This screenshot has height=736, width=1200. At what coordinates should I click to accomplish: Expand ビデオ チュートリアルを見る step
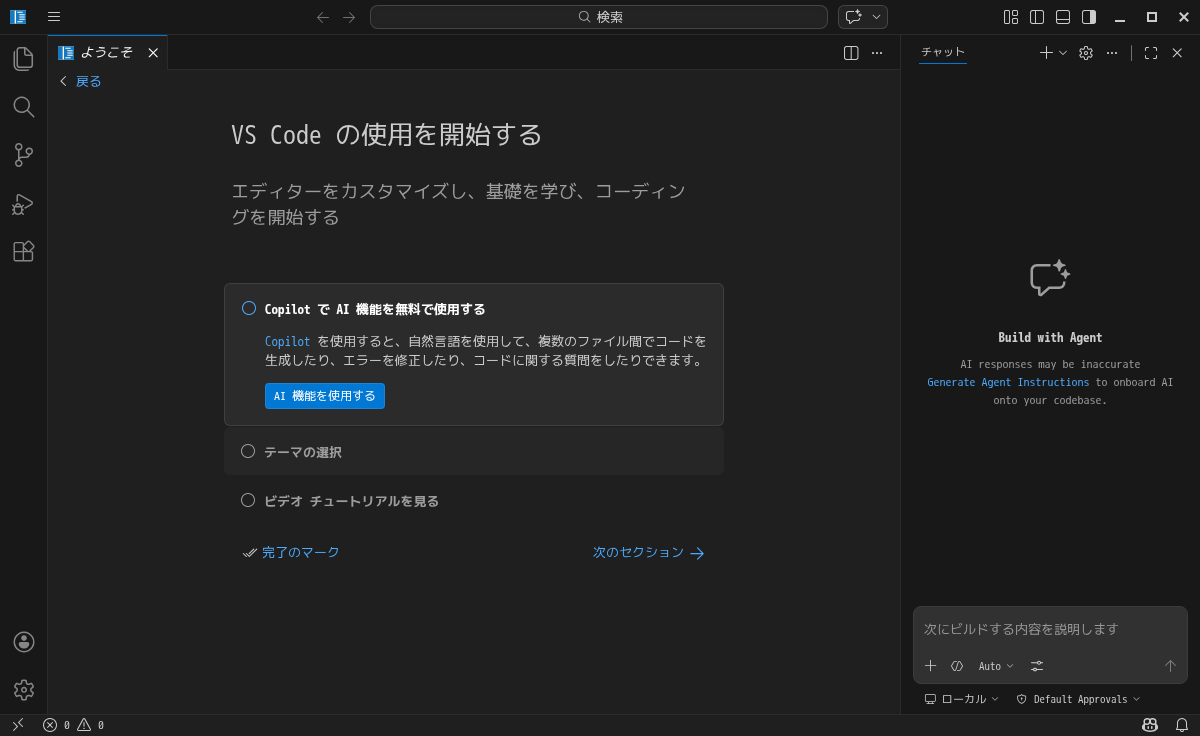[474, 501]
